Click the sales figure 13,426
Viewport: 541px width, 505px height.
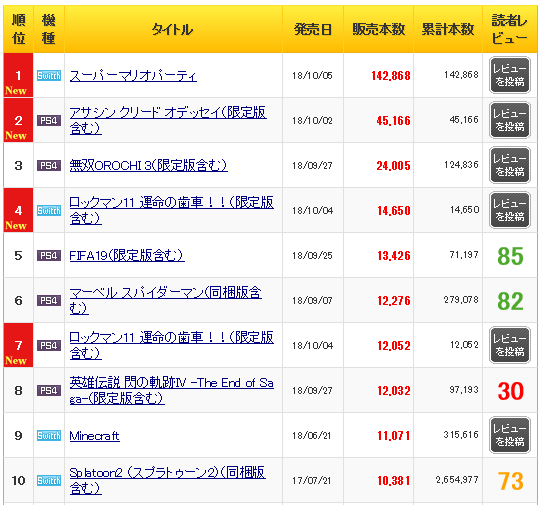pyautogui.click(x=394, y=256)
